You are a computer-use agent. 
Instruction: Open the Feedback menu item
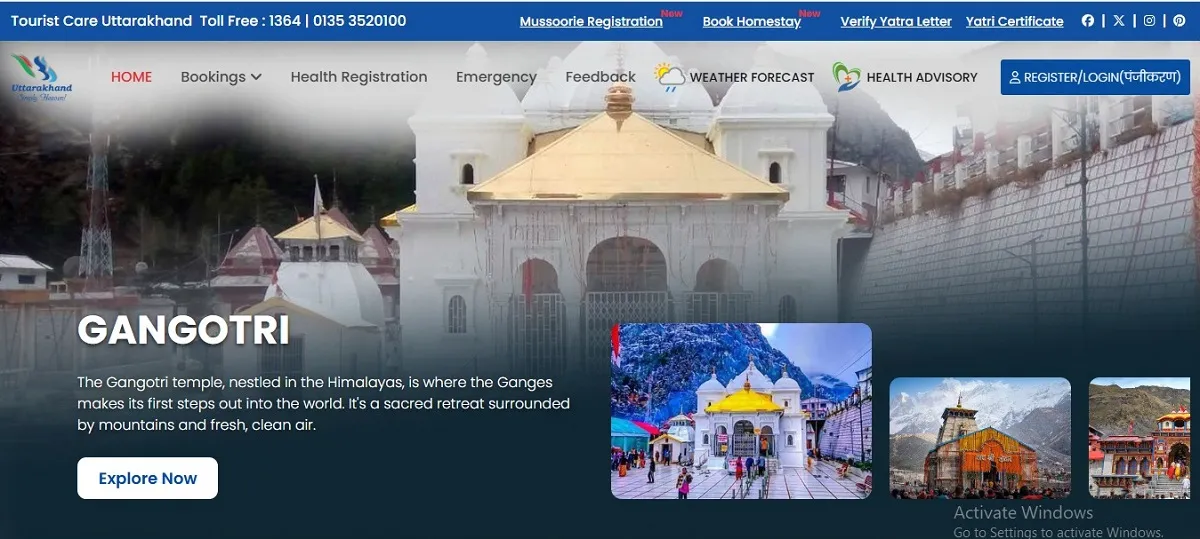pyautogui.click(x=600, y=77)
